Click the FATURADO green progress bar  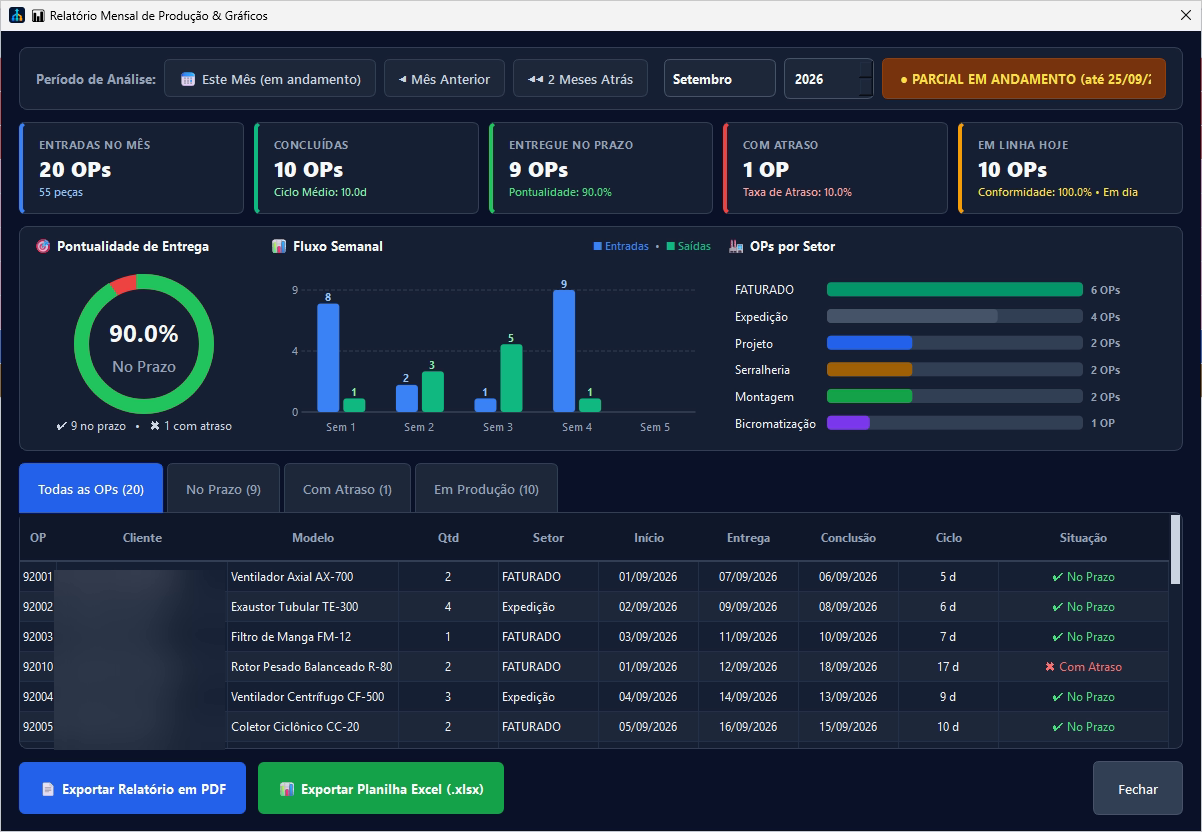(x=955, y=290)
